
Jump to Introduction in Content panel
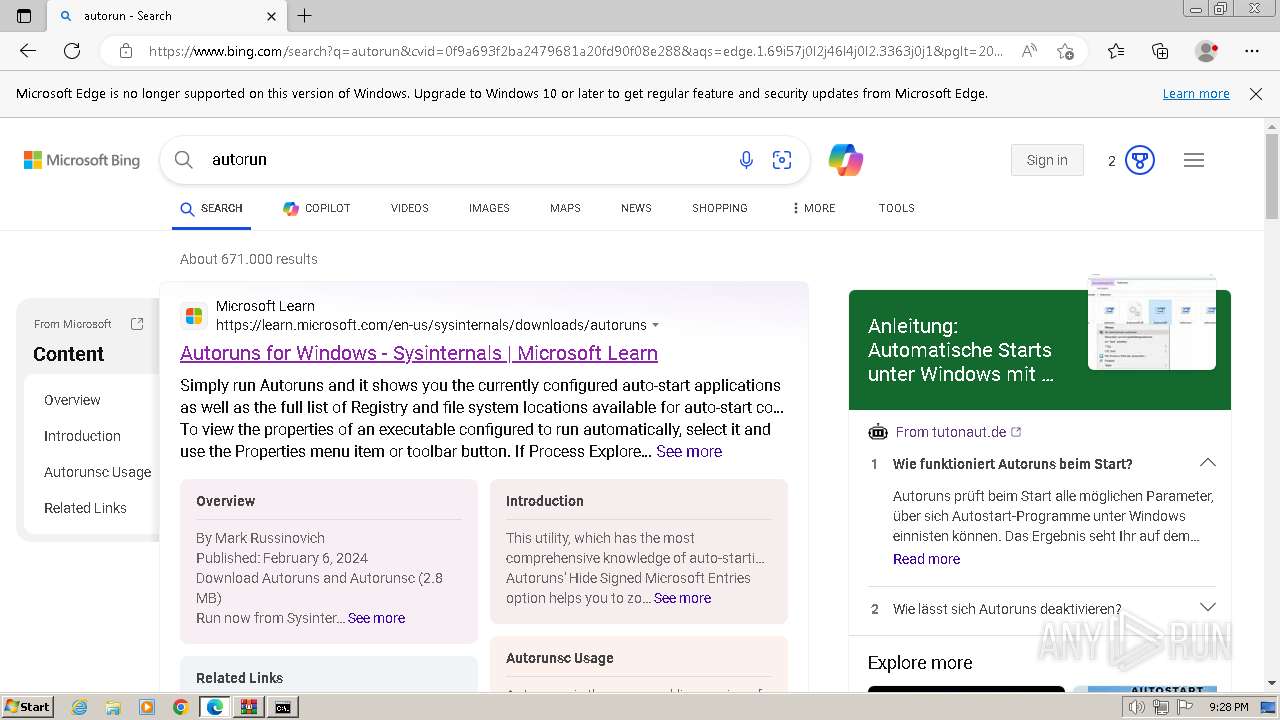(x=82, y=436)
